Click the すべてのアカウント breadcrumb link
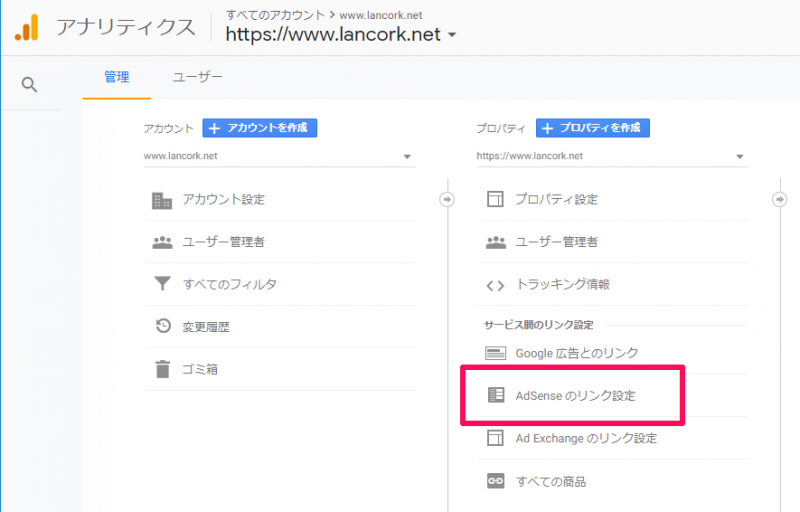This screenshot has width=800, height=512. [276, 15]
